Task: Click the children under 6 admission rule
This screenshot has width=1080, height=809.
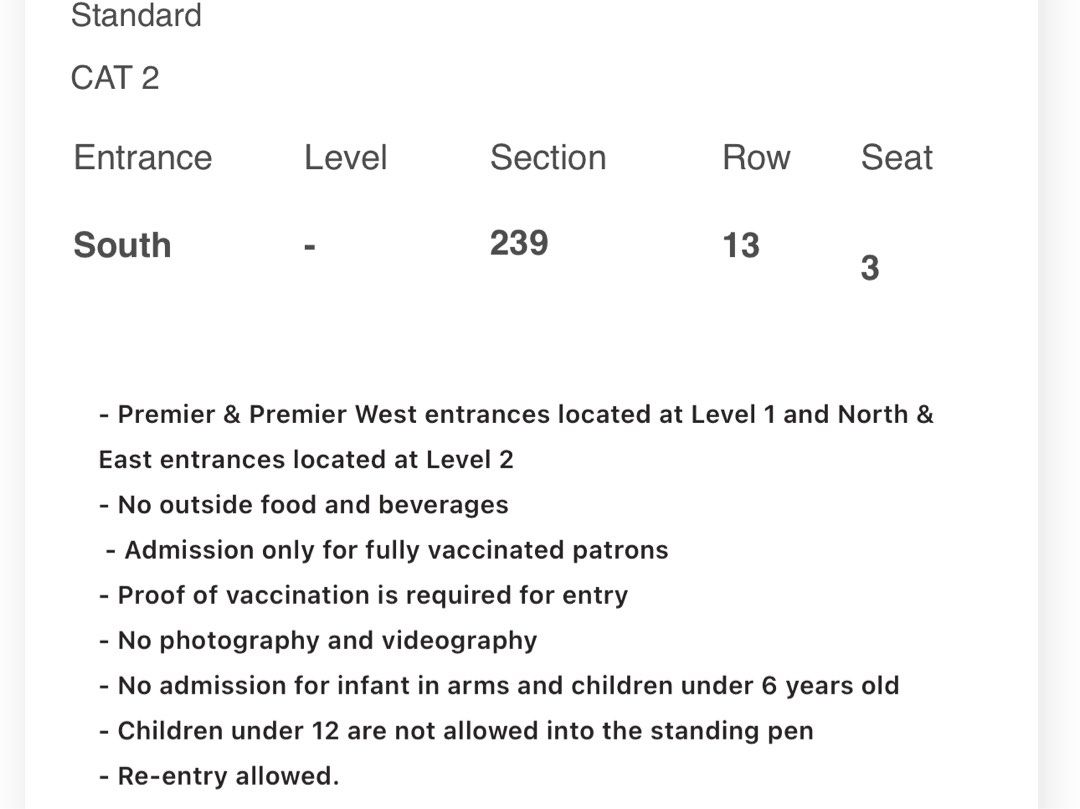Action: tap(499, 686)
